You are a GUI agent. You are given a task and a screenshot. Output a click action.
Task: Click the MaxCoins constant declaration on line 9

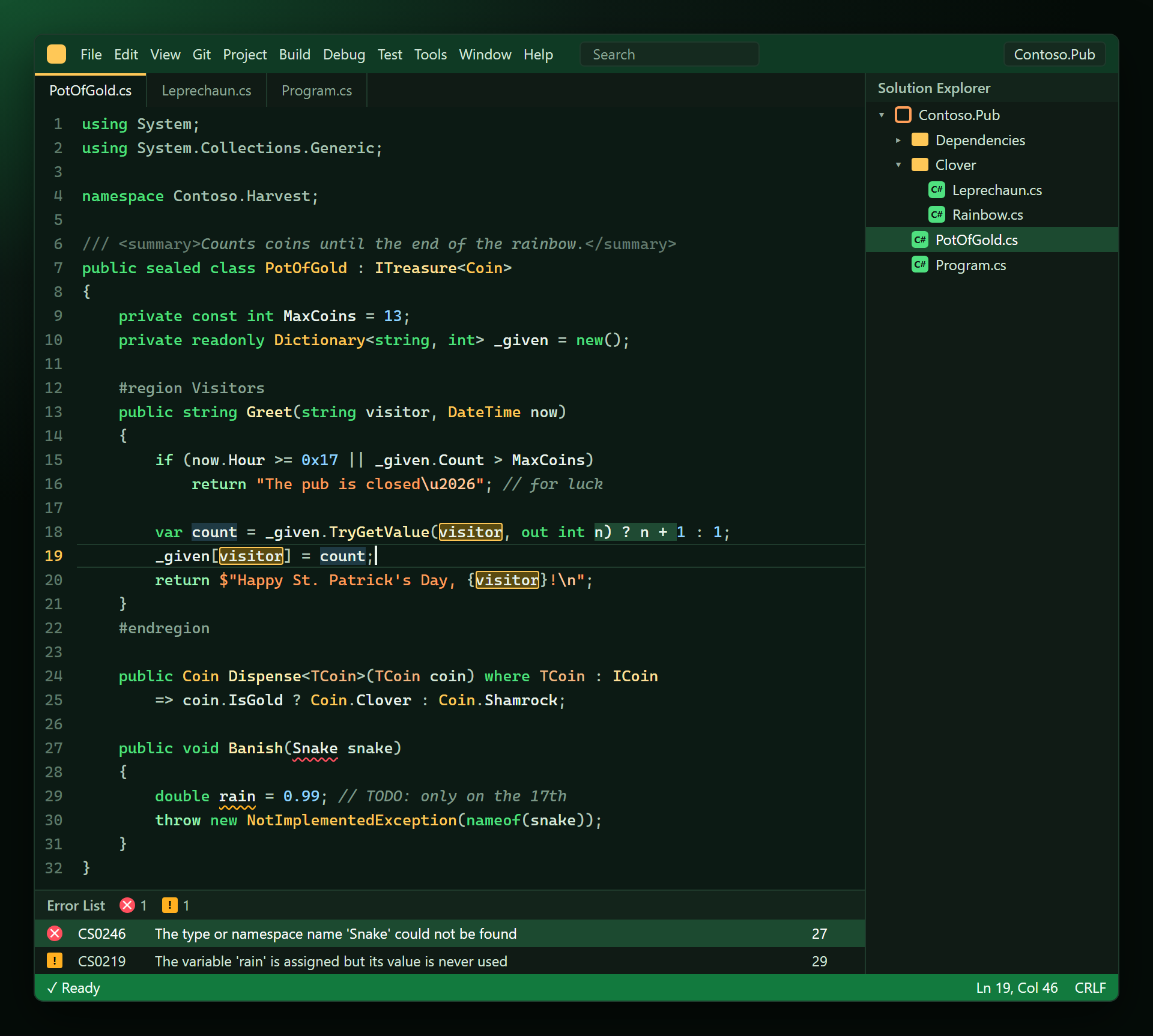(x=319, y=316)
